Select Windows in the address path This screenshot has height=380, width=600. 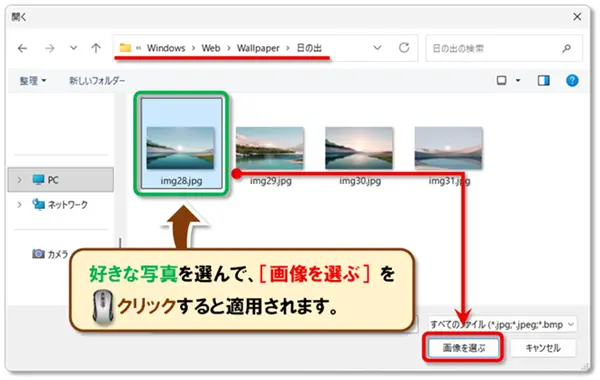click(166, 48)
